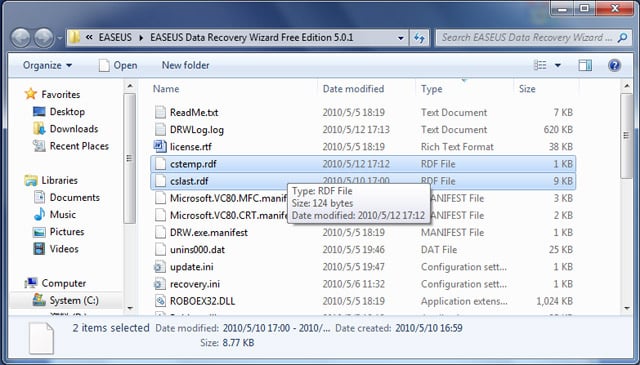Open recent pages dropdown beside Forward arrow
This screenshot has width=640, height=365.
point(60,38)
